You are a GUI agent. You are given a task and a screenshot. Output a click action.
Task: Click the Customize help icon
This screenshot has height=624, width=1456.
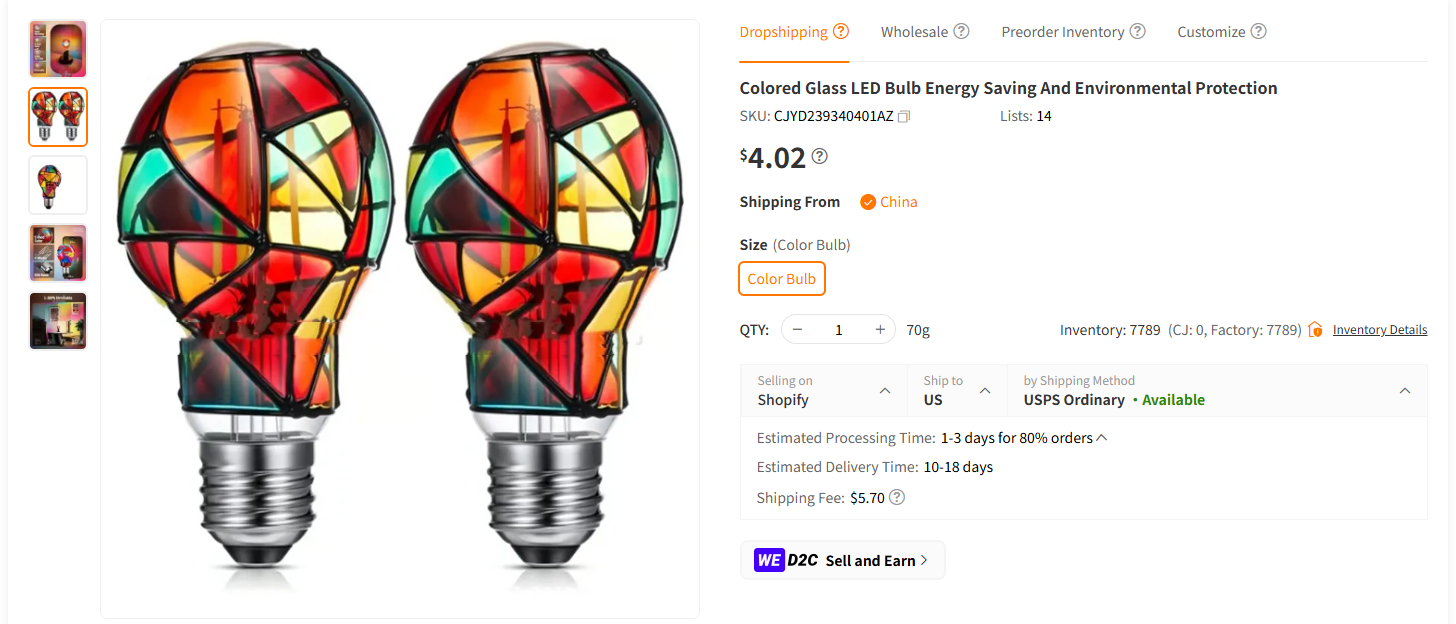click(x=1258, y=31)
